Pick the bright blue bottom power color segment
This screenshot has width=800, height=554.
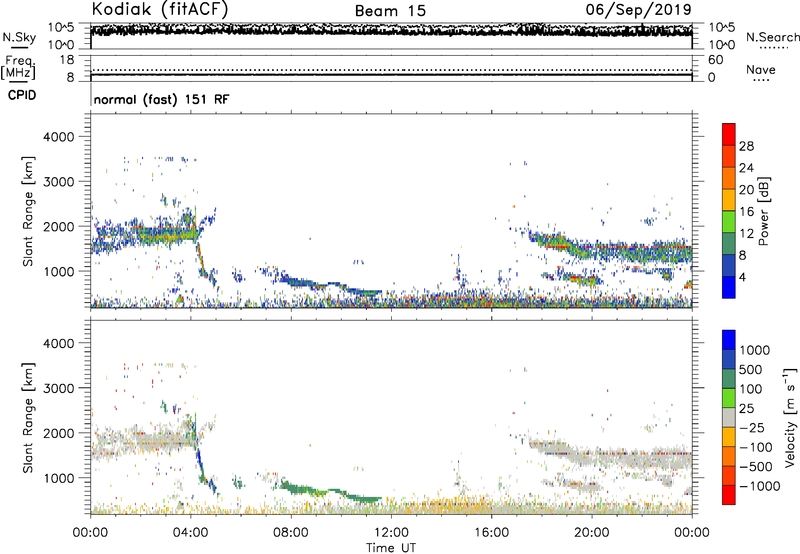729,287
